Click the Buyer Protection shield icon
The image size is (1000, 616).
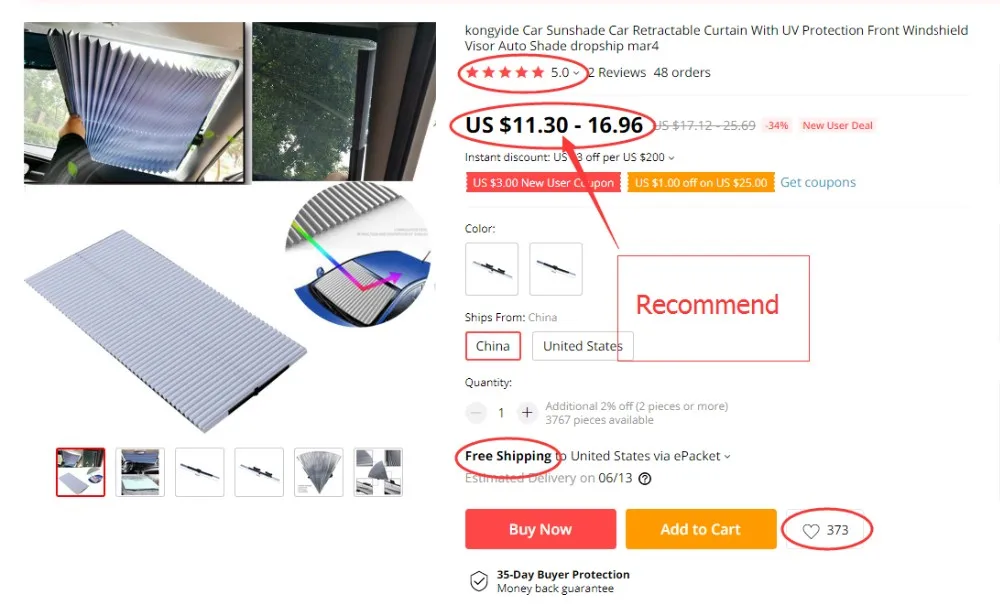point(479,581)
